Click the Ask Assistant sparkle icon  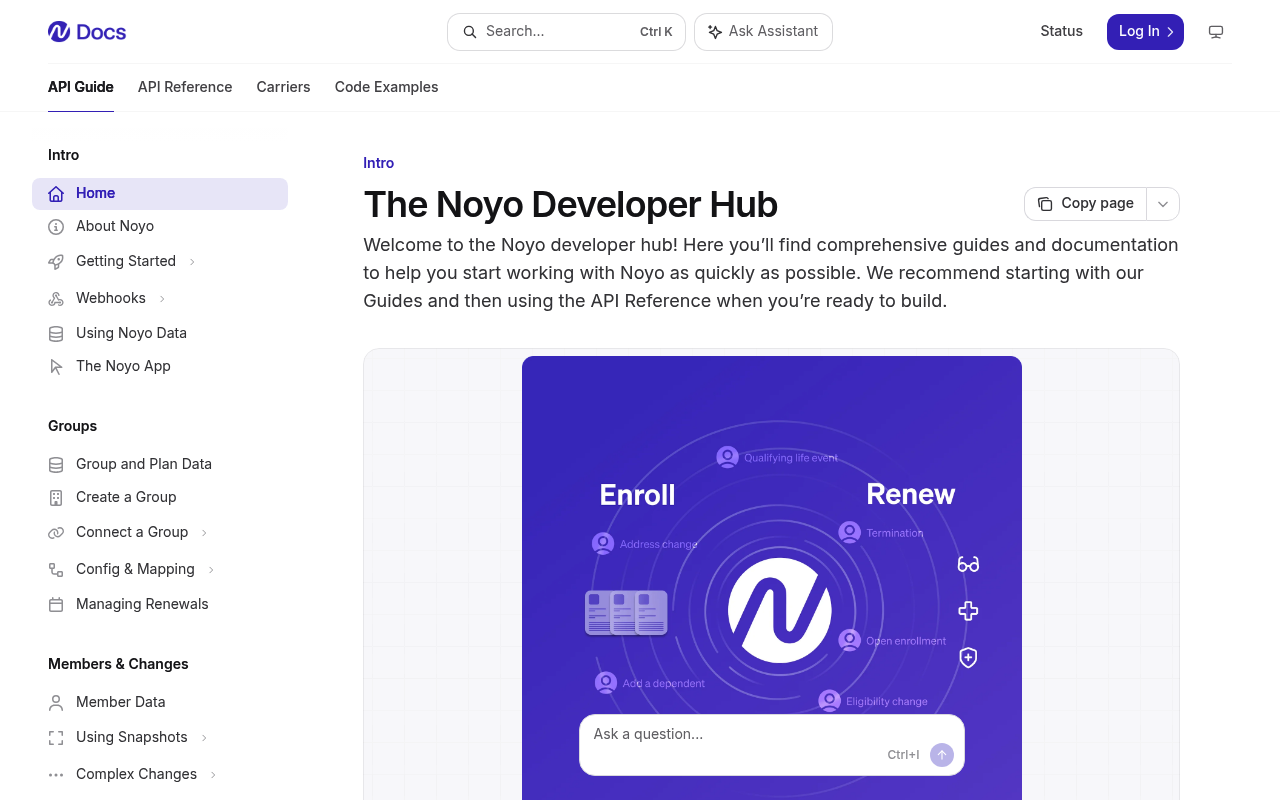(715, 32)
